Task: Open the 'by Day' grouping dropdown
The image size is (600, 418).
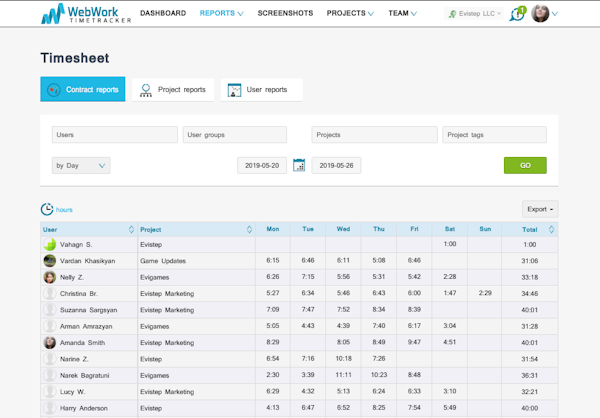Action: 80,165
